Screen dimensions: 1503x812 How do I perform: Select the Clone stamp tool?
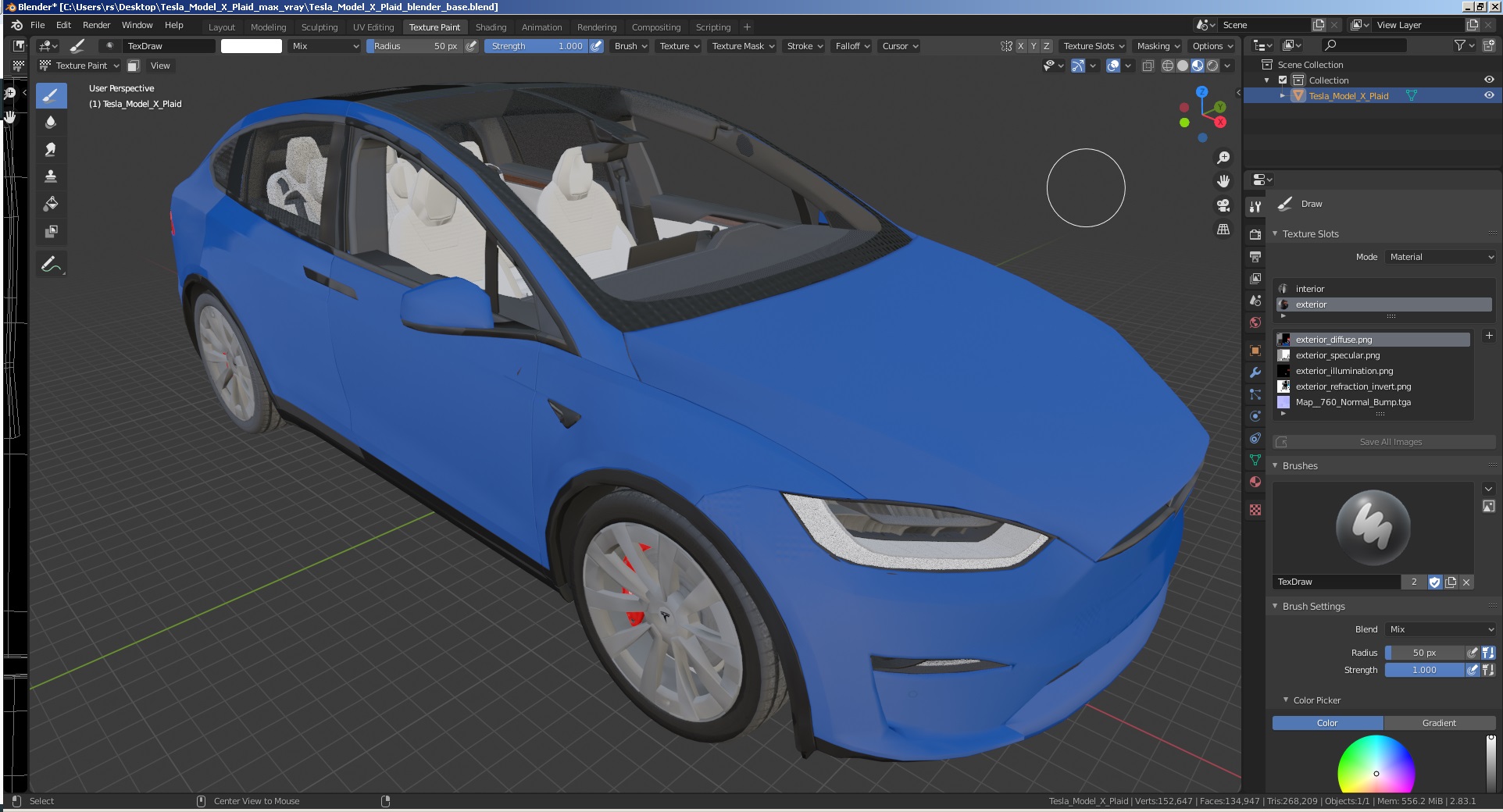pyautogui.click(x=51, y=176)
